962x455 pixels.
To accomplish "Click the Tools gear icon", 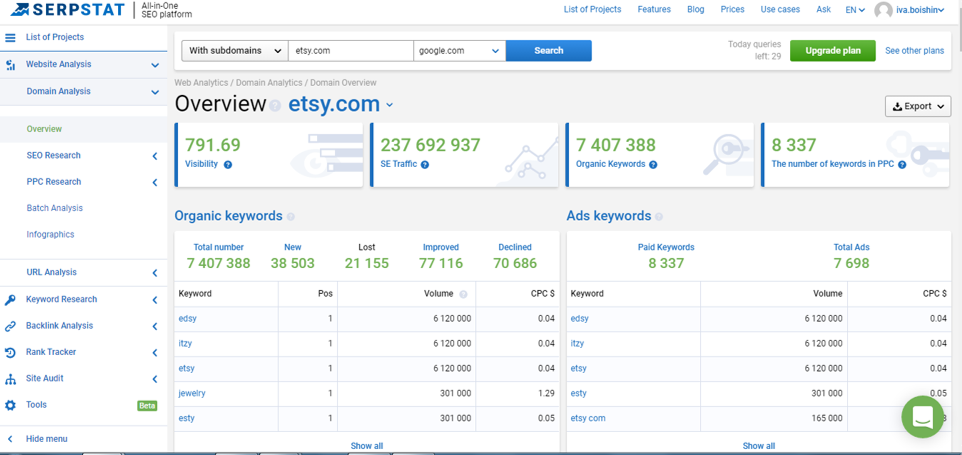I will (x=10, y=405).
